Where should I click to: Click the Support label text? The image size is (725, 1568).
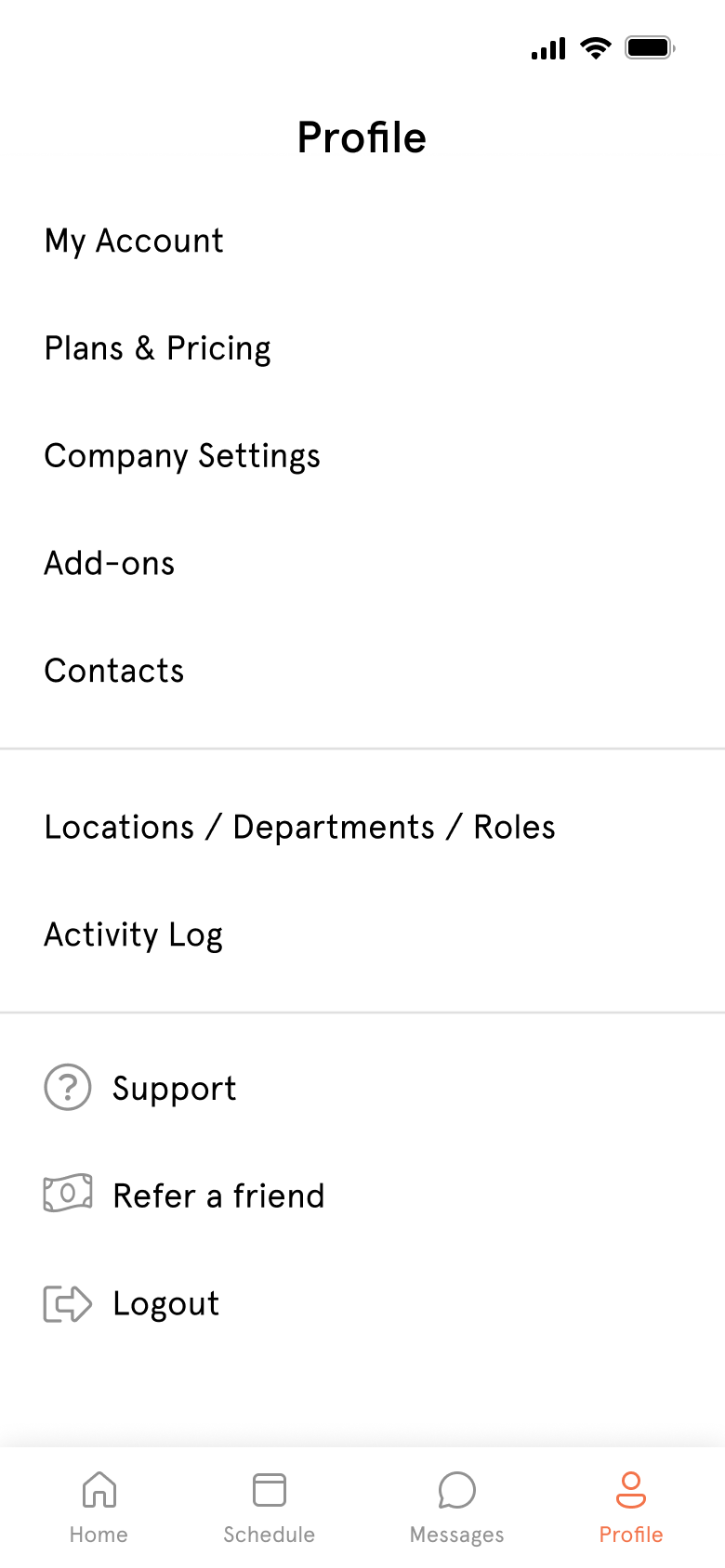[x=175, y=1089]
